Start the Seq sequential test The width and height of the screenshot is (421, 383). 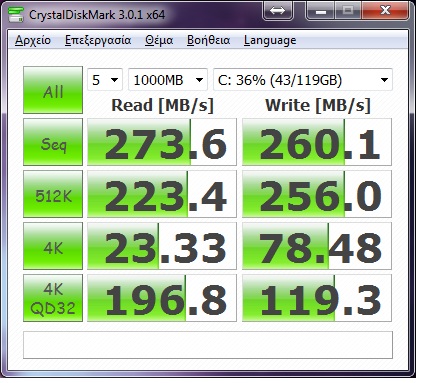pyautogui.click(x=53, y=142)
